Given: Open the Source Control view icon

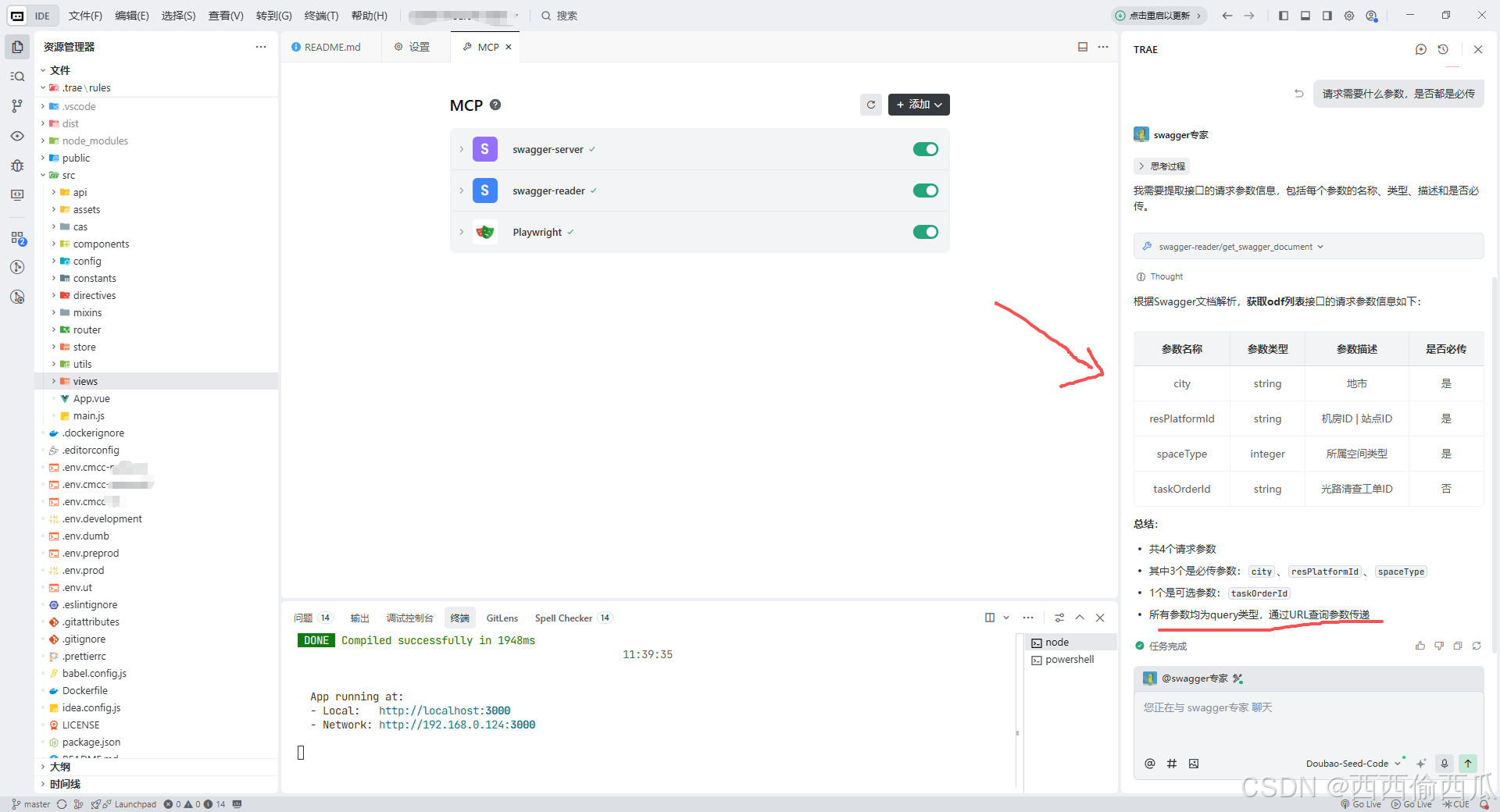Looking at the screenshot, I should pyautogui.click(x=17, y=106).
